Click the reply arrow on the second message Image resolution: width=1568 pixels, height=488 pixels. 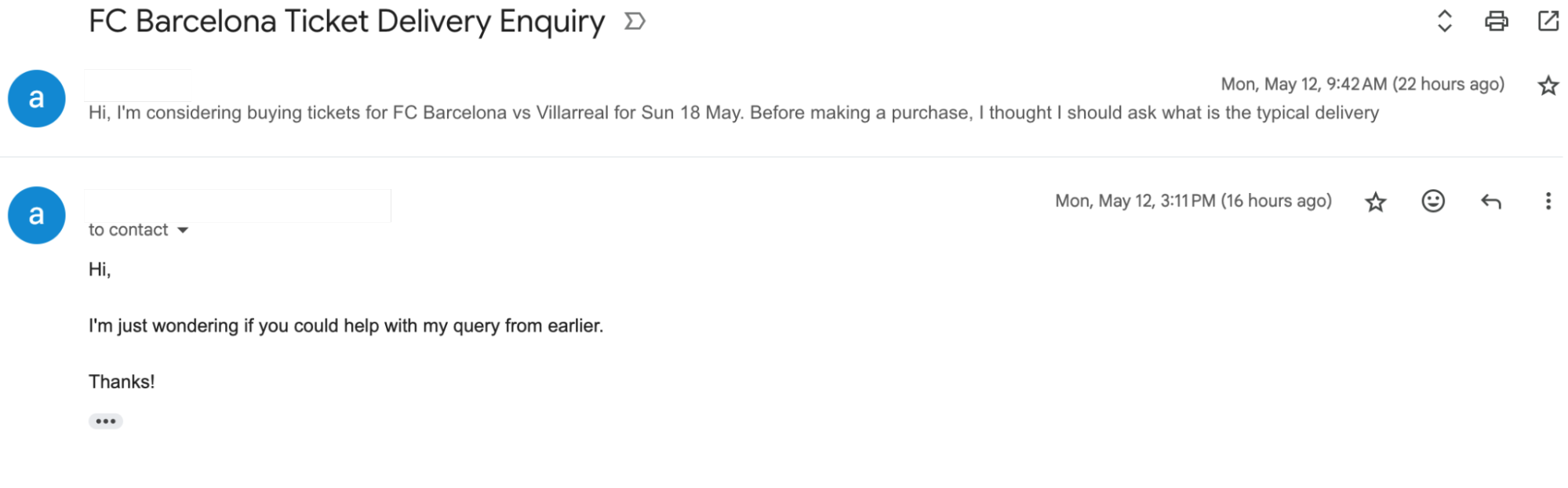point(1490,202)
